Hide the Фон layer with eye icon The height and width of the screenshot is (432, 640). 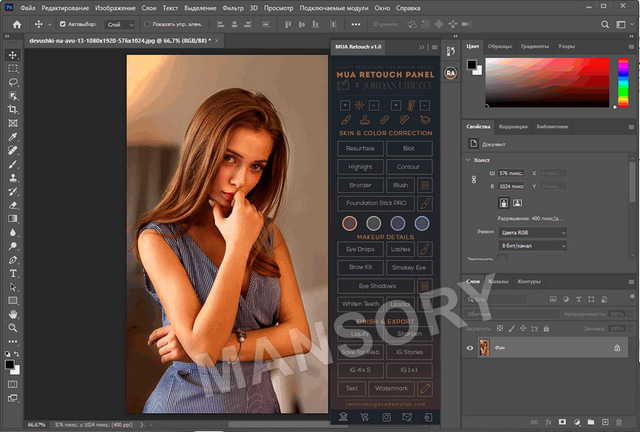point(471,348)
